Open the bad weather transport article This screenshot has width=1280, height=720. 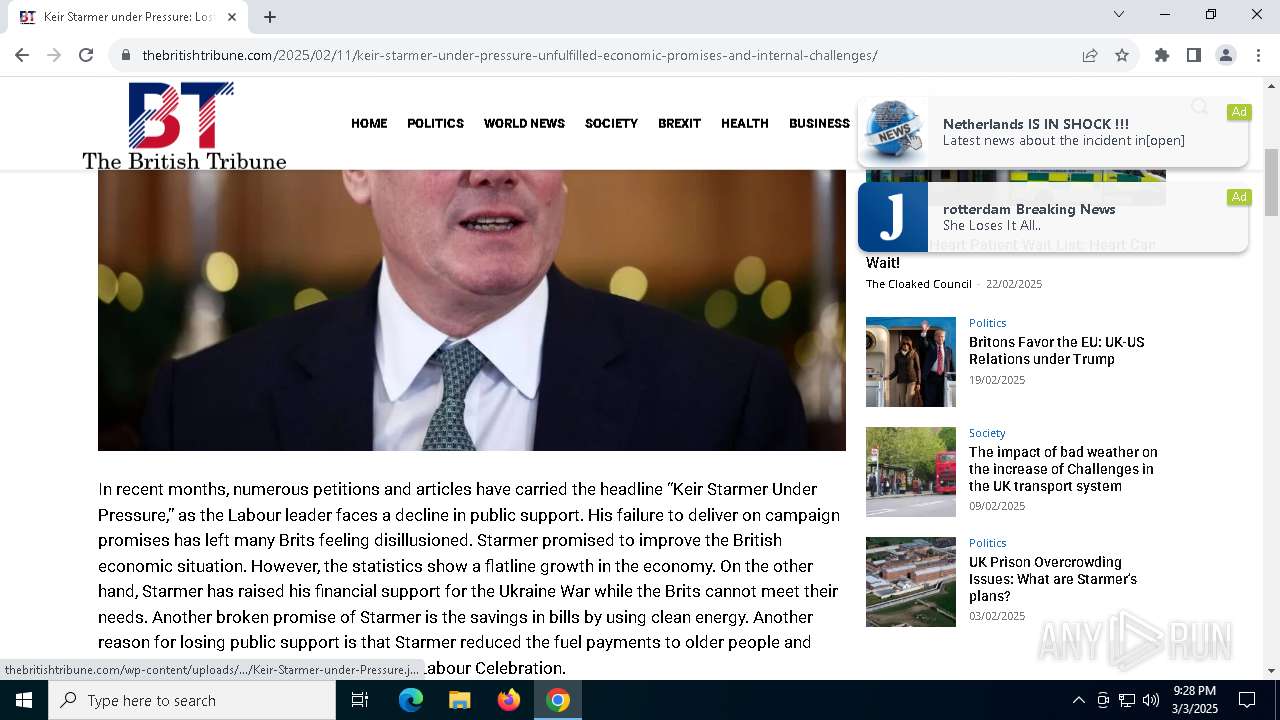(1063, 469)
